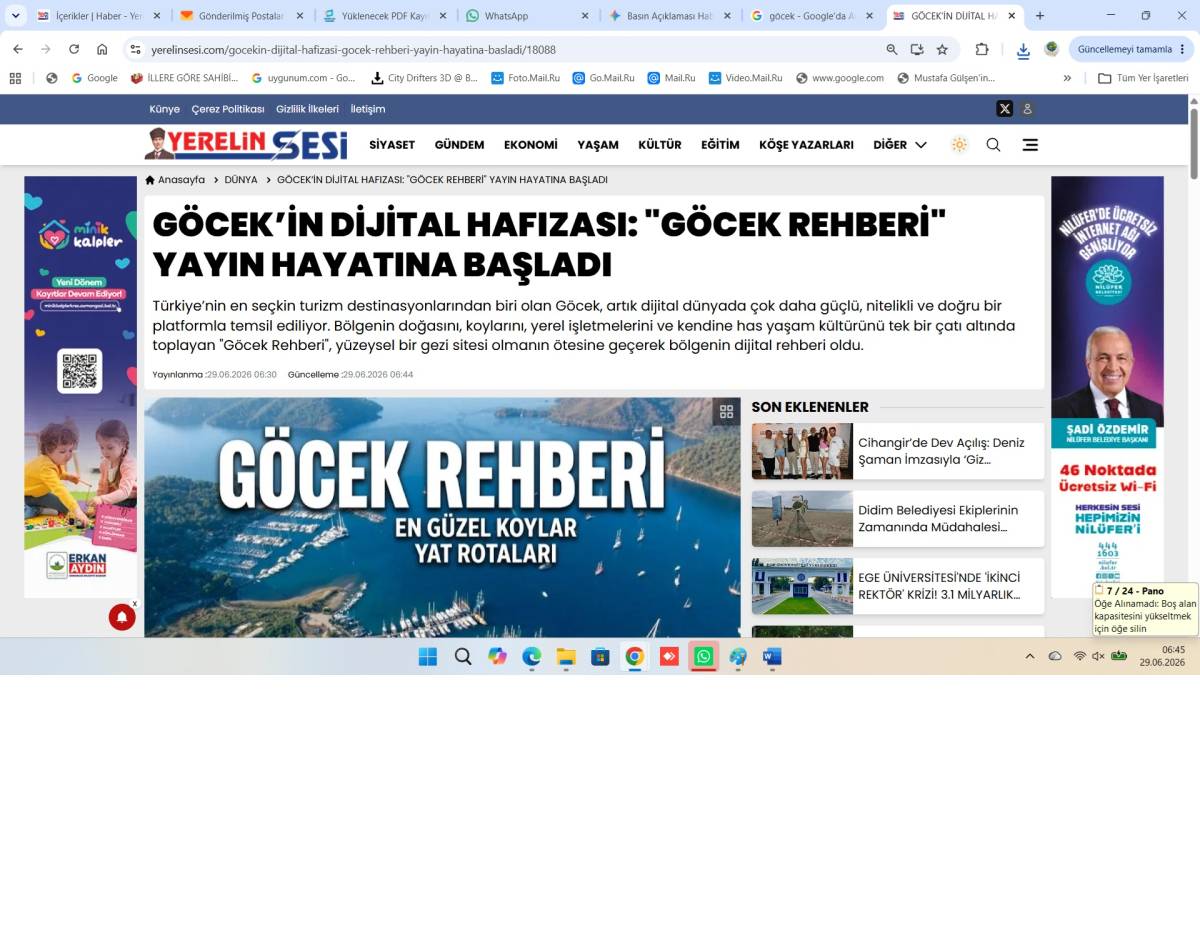Reload the page with the refresh icon
The height and width of the screenshot is (940, 1200).
[74, 49]
